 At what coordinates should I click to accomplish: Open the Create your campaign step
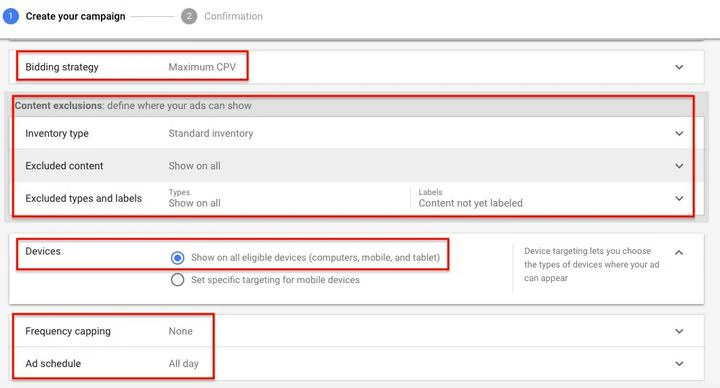point(75,16)
